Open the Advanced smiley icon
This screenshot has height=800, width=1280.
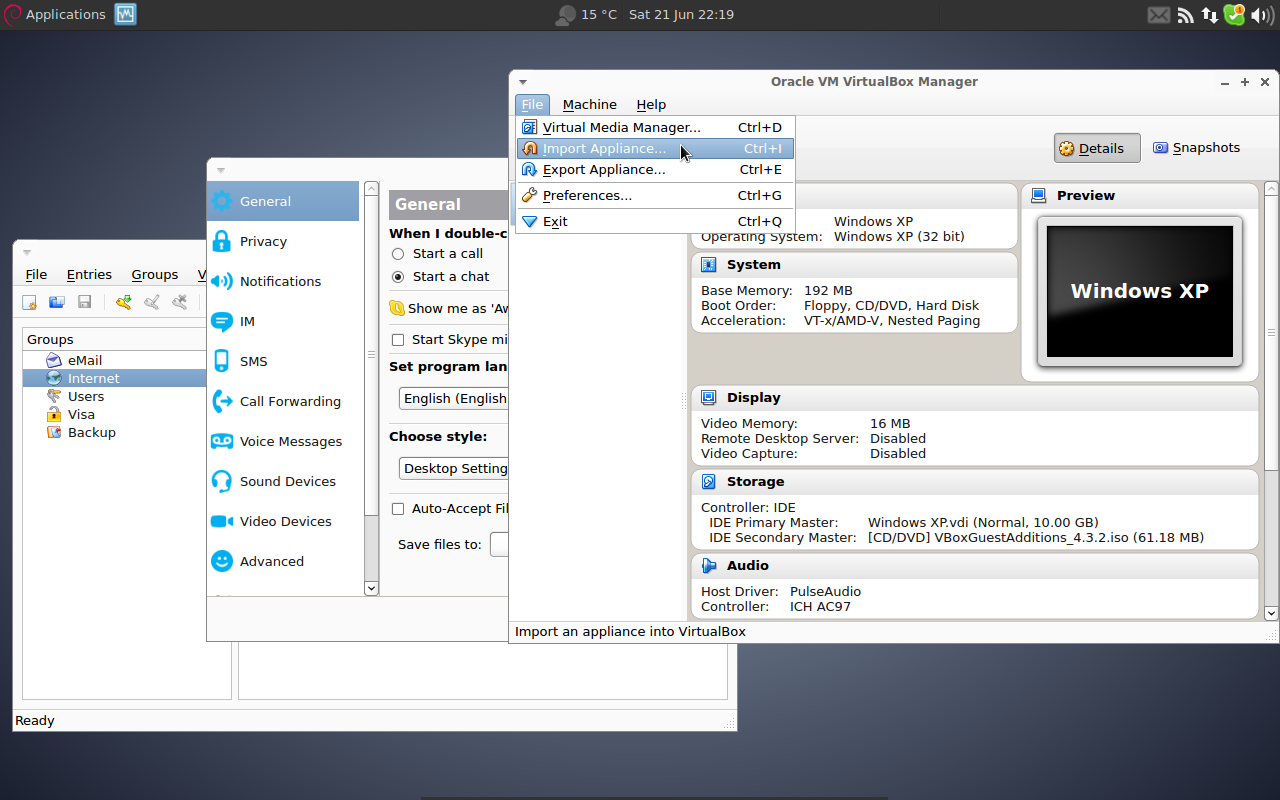pyautogui.click(x=222, y=561)
